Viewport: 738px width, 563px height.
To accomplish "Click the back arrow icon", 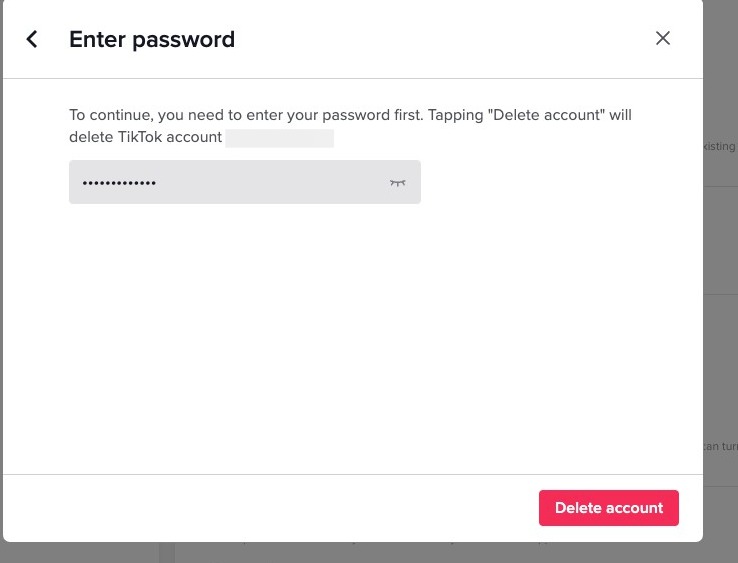I will pos(32,39).
